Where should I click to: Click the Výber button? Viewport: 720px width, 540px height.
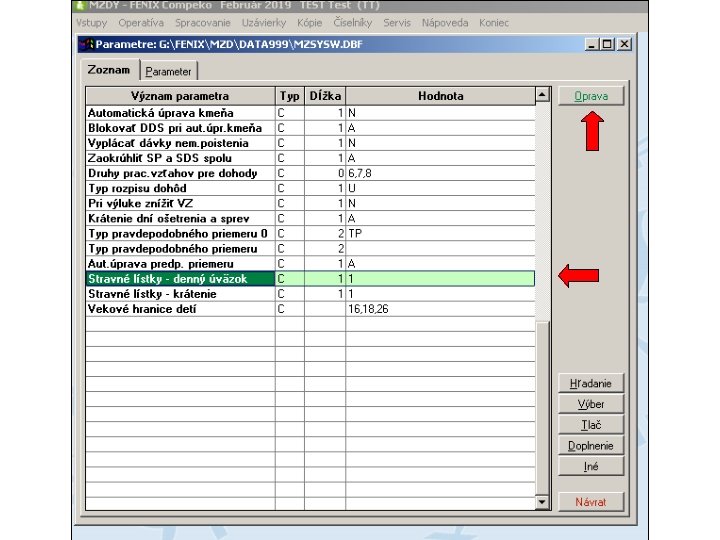coord(591,404)
